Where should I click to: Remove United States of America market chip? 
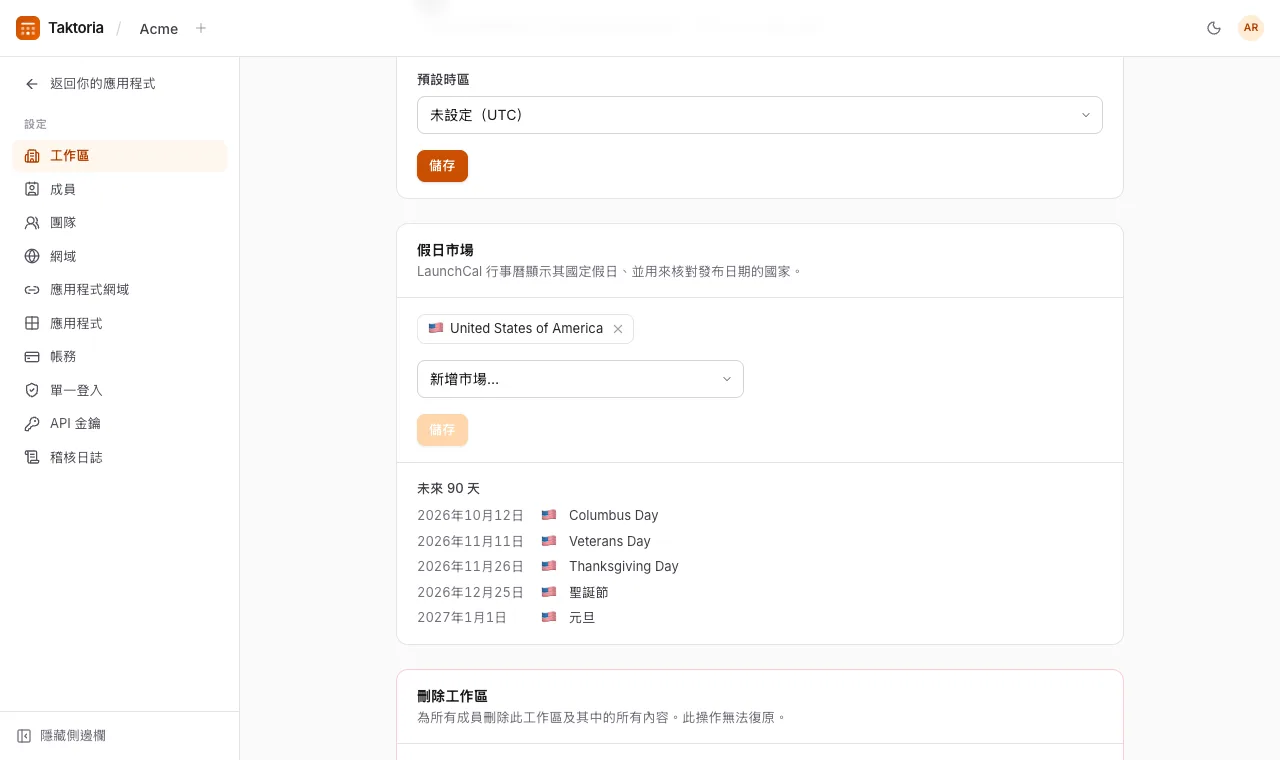pos(618,329)
